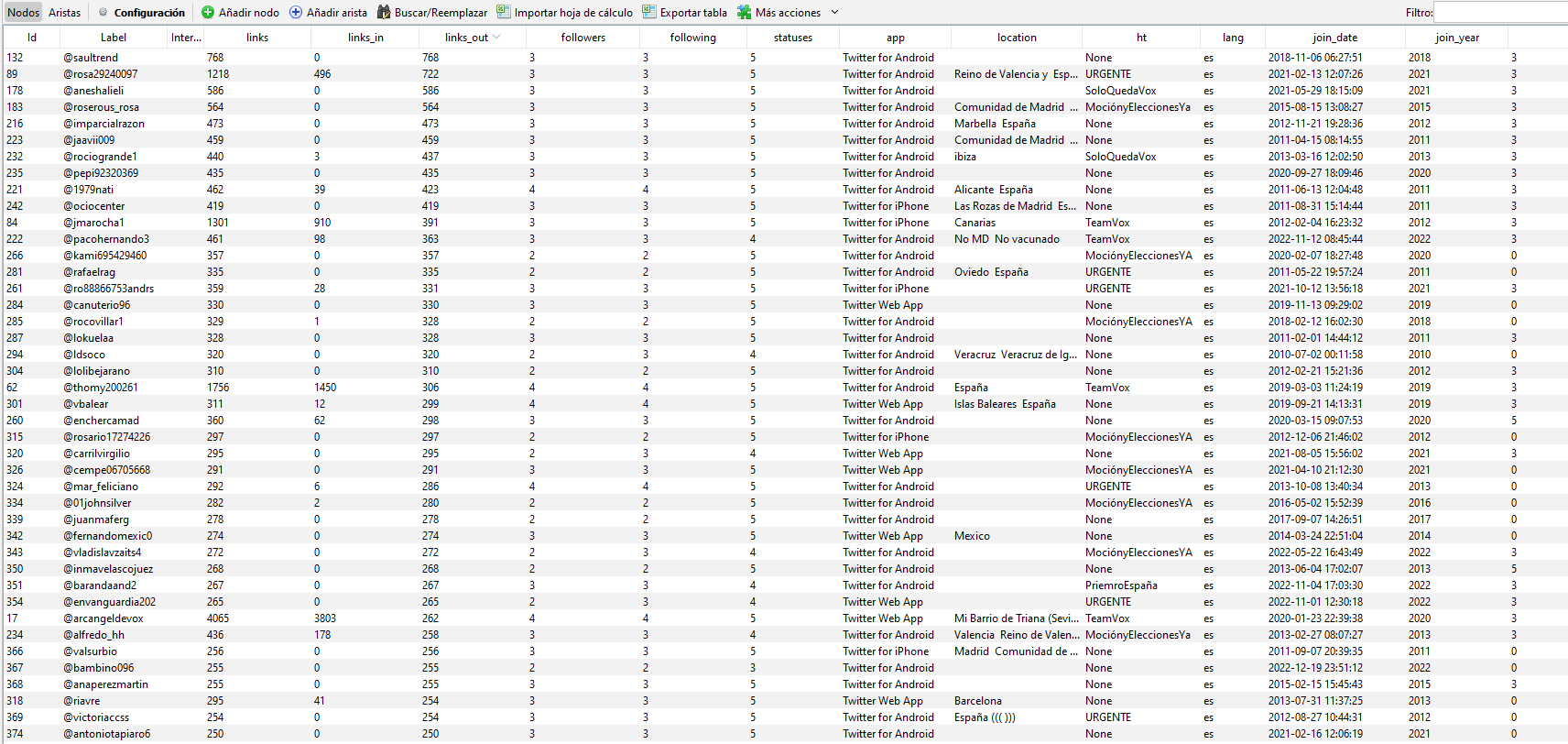Click ht cell 'TeamVox' in @jmarocha1 row
This screenshot has height=744, width=1568.
pyautogui.click(x=1107, y=223)
